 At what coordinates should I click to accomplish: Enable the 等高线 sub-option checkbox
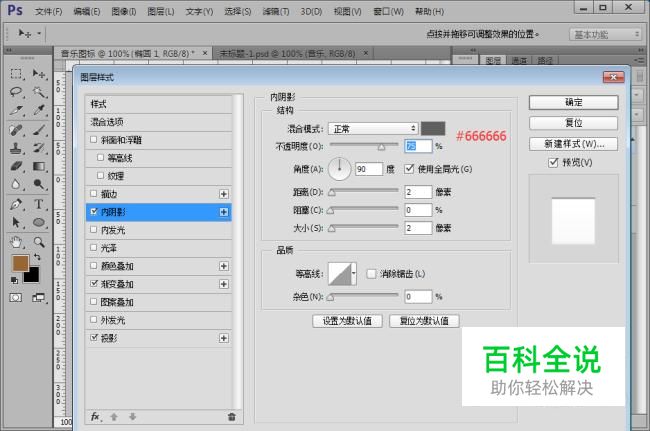click(100, 157)
